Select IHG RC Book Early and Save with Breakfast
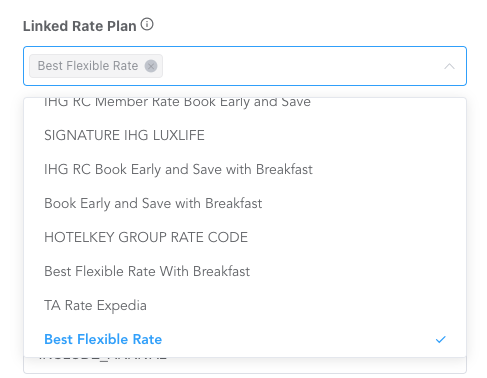Viewport: 487px width, 378px height. coord(245,169)
